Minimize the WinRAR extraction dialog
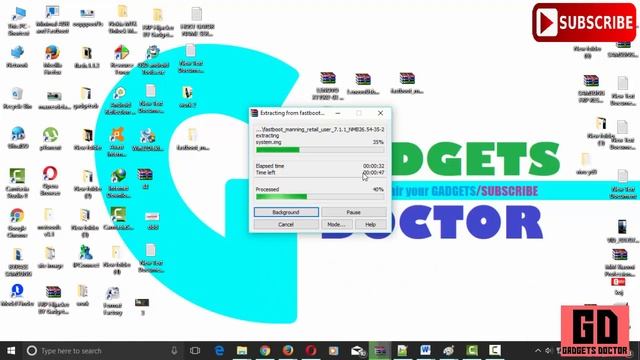This screenshot has height=360, width=640. pyautogui.click(x=338, y=113)
